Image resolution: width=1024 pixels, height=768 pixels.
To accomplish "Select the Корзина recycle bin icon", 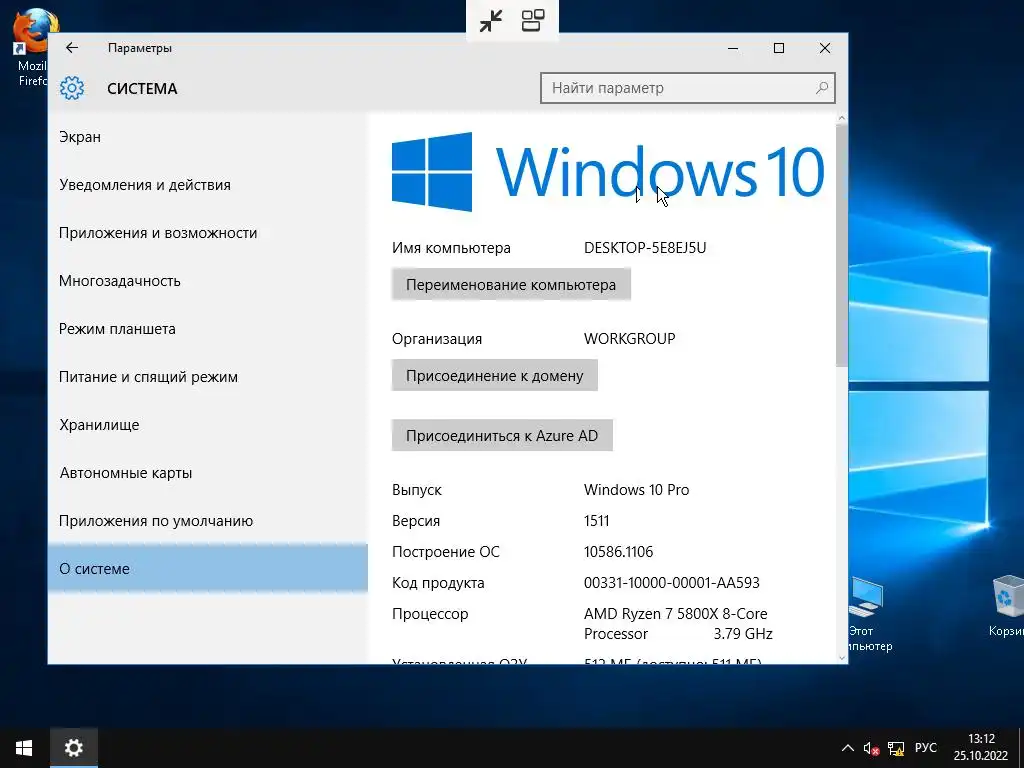I will pos(1006,606).
